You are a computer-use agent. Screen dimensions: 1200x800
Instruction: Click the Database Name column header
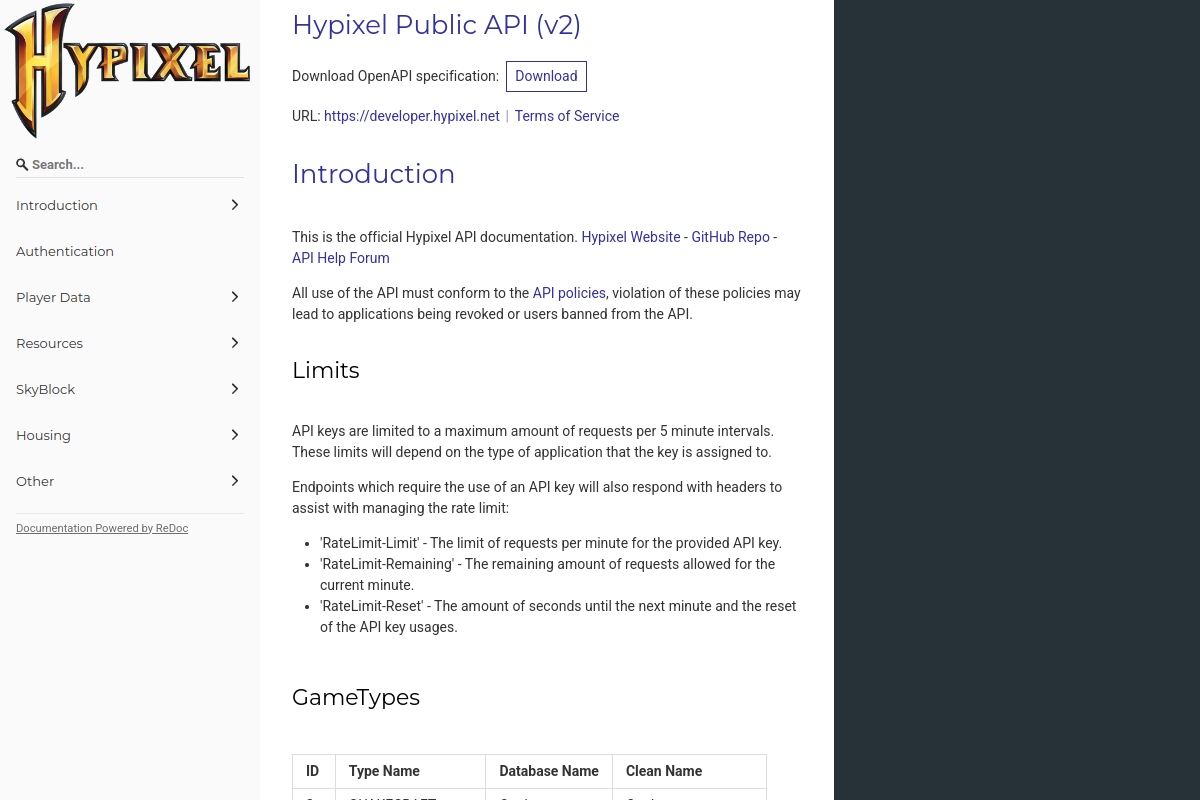549,771
